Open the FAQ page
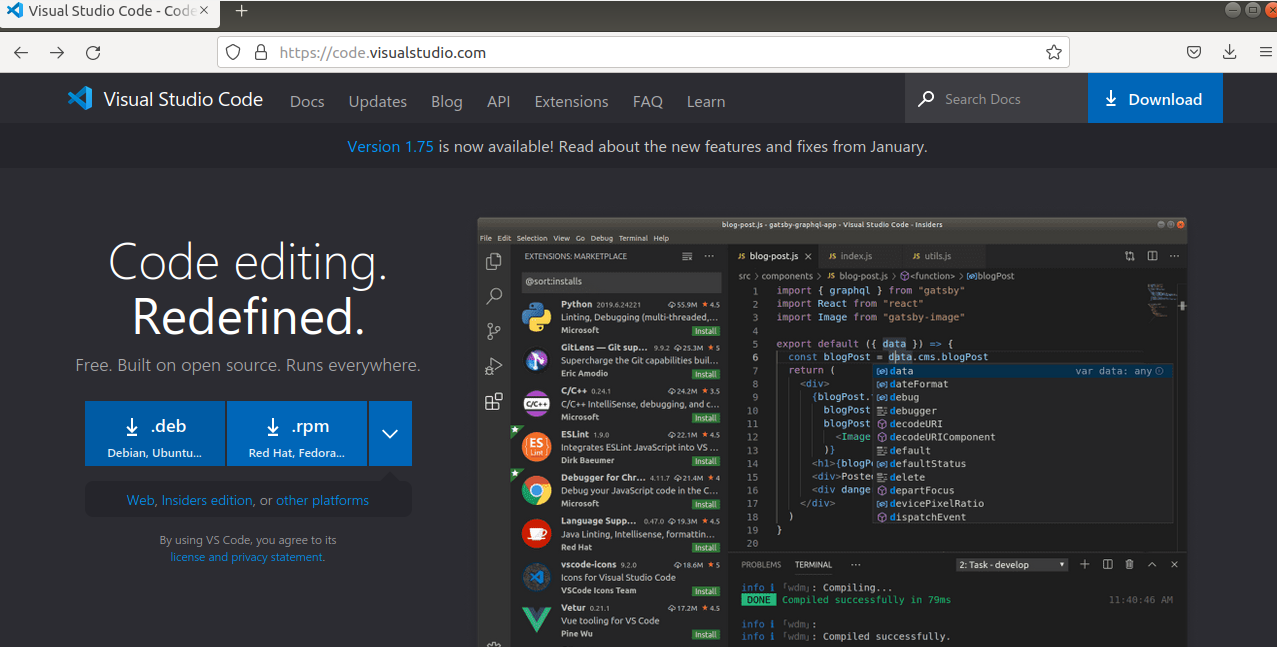 pos(648,101)
